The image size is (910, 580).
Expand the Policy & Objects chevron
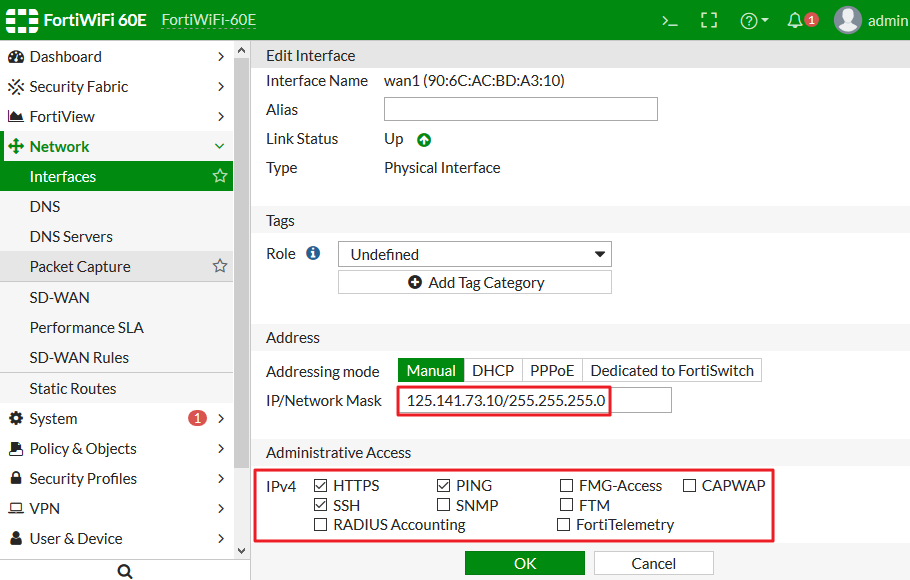pyautogui.click(x=221, y=449)
